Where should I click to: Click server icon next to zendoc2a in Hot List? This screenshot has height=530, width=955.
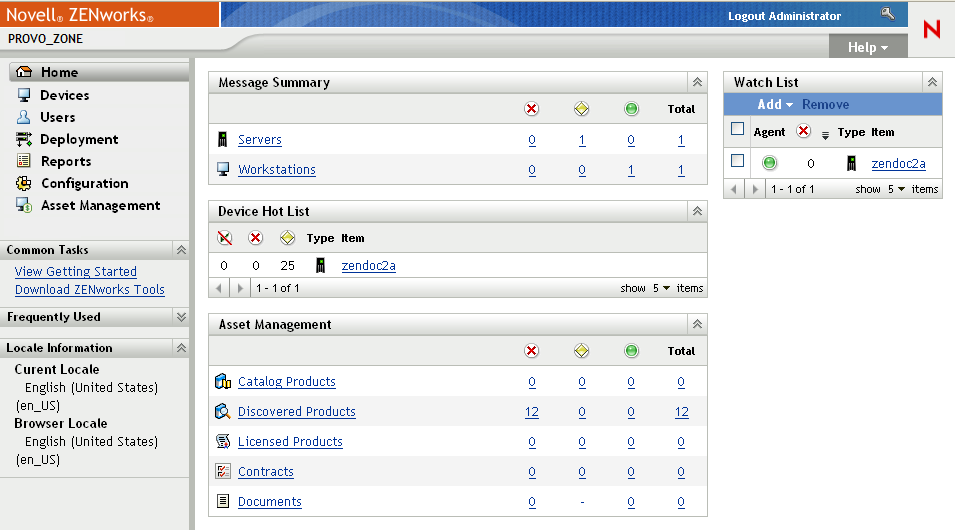(320, 265)
